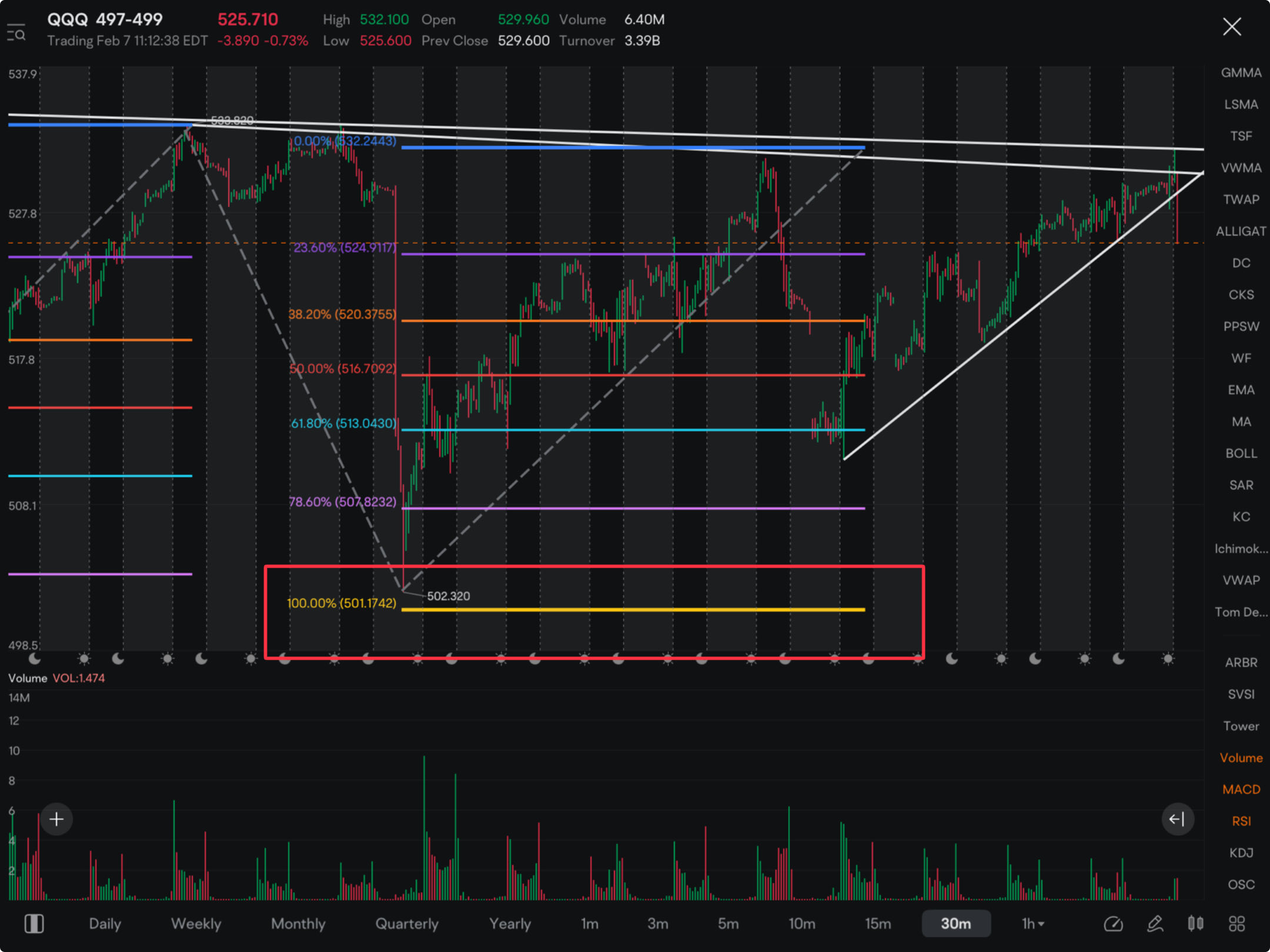
Task: Open the stock search list icon
Action: [x=16, y=33]
